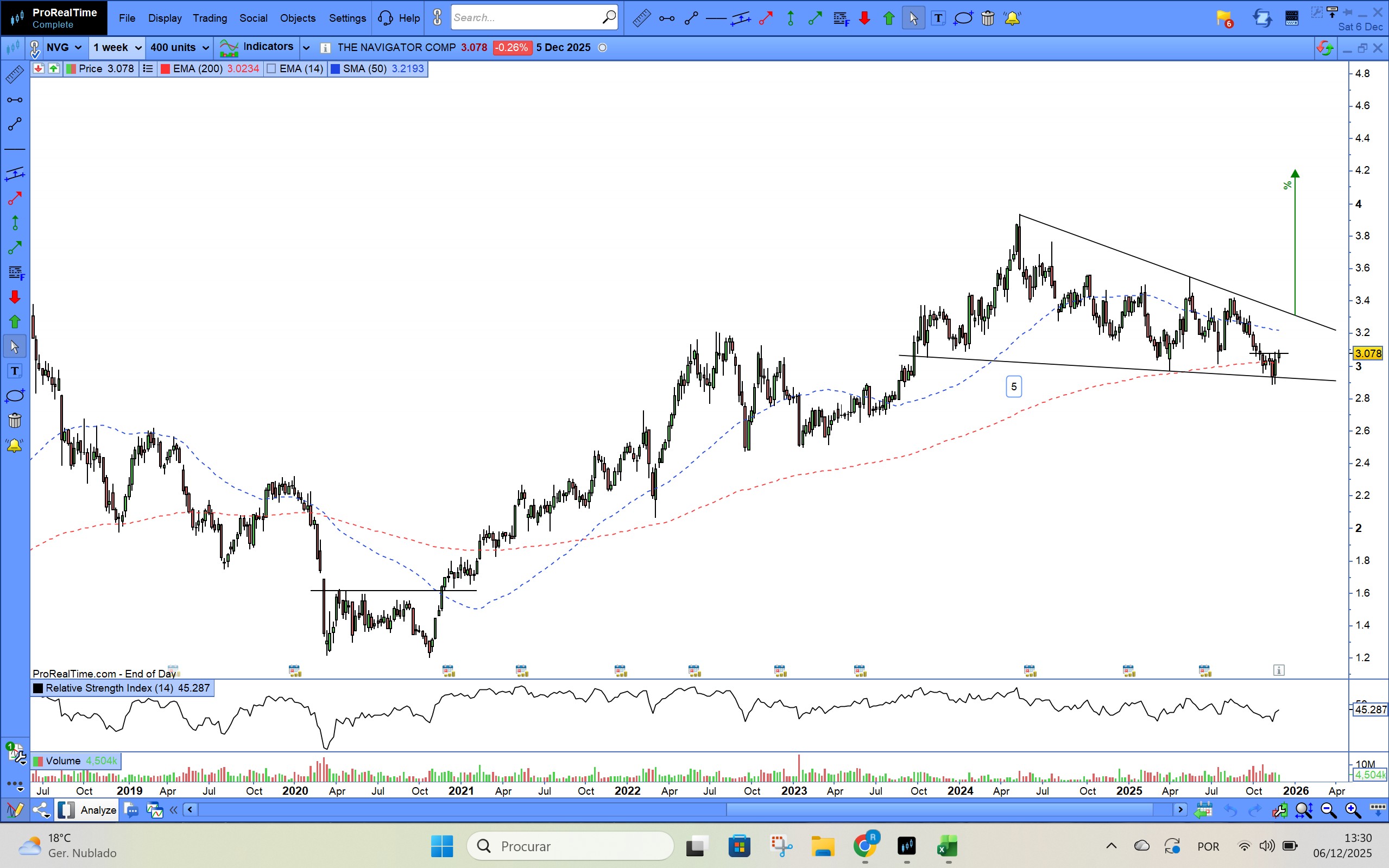Toggle the EMA (200) red indicator box

[166, 69]
